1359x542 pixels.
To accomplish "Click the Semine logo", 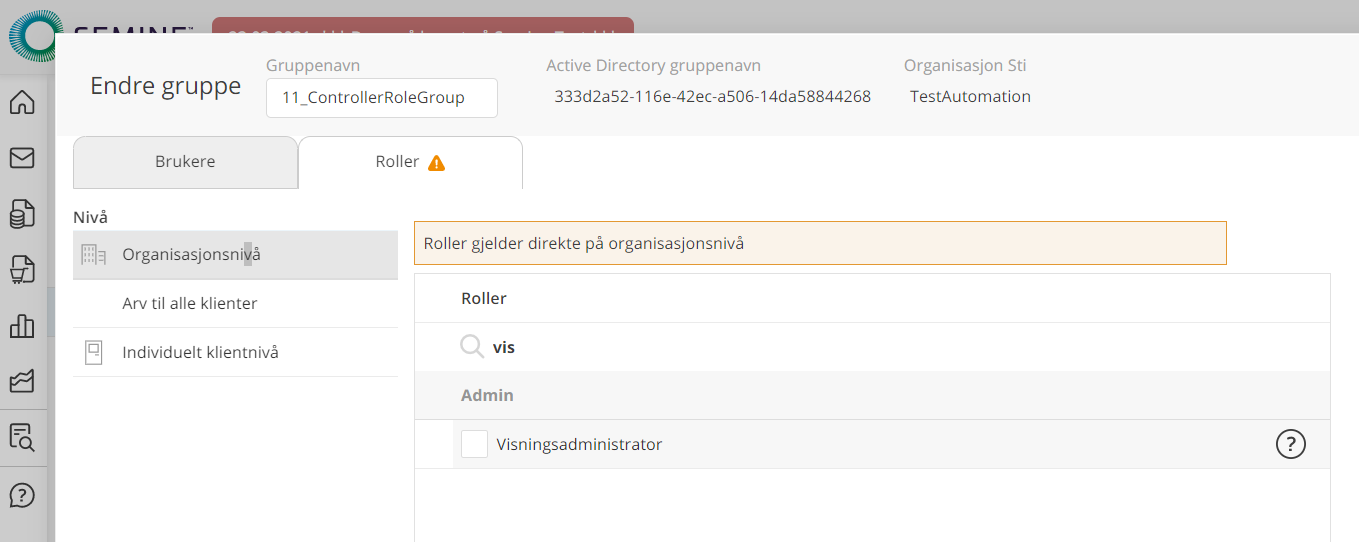I will click(x=30, y=35).
